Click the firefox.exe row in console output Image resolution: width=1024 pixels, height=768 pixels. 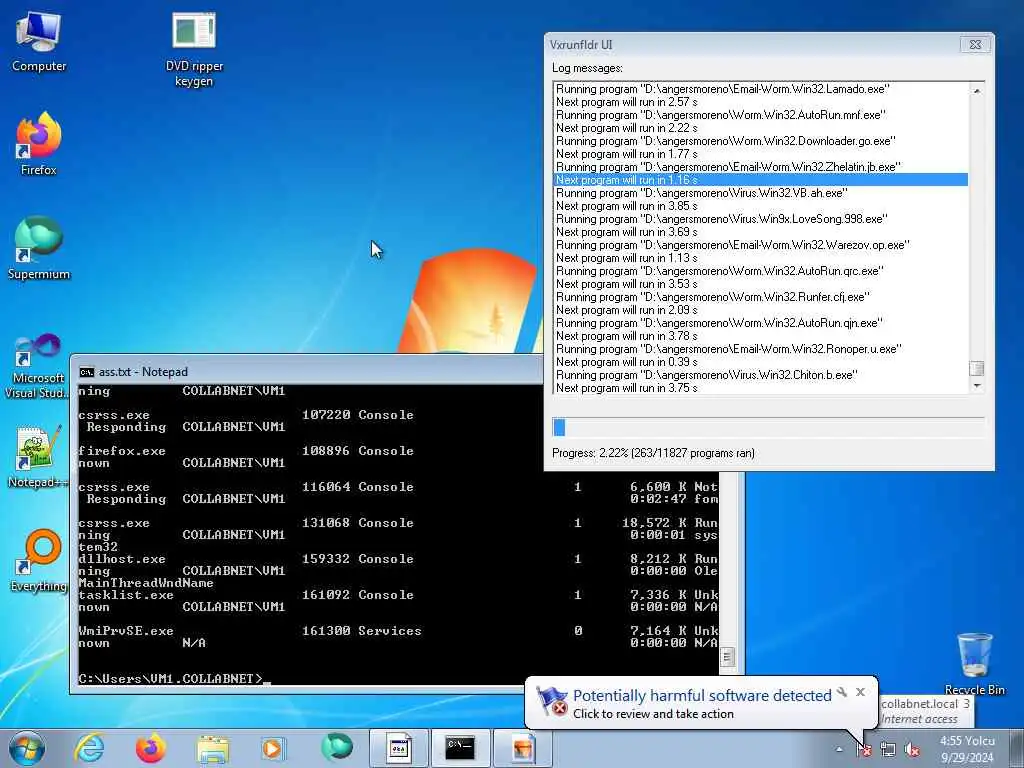point(246,451)
